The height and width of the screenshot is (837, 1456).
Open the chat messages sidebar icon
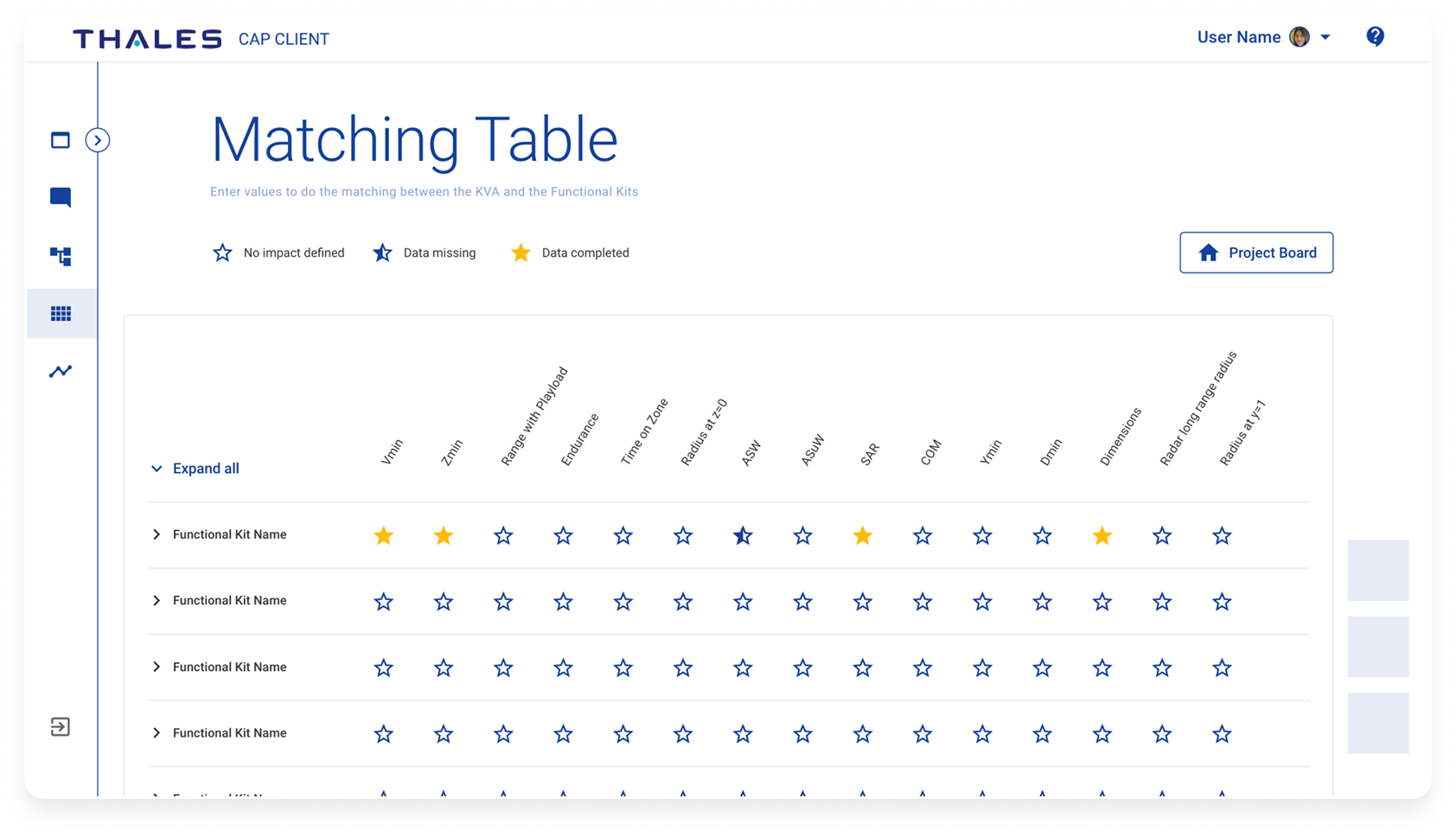click(61, 197)
